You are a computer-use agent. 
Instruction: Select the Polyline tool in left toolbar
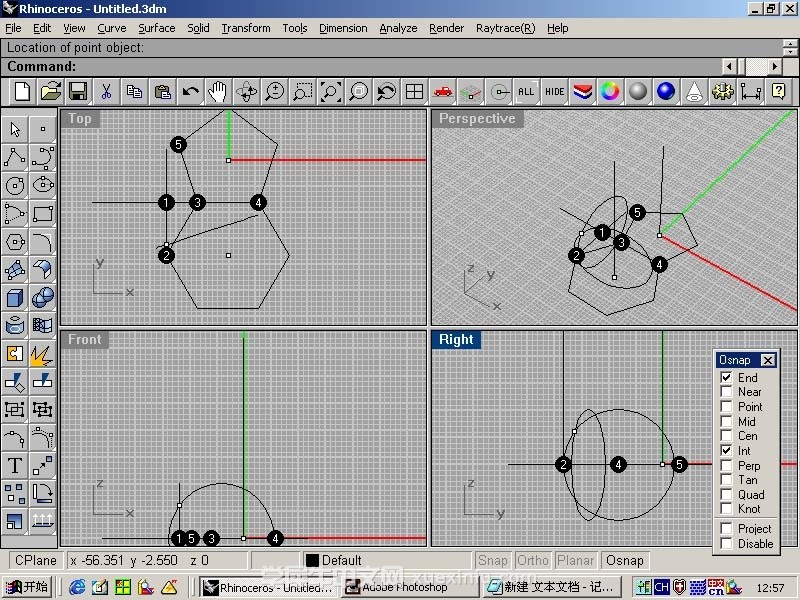point(15,158)
